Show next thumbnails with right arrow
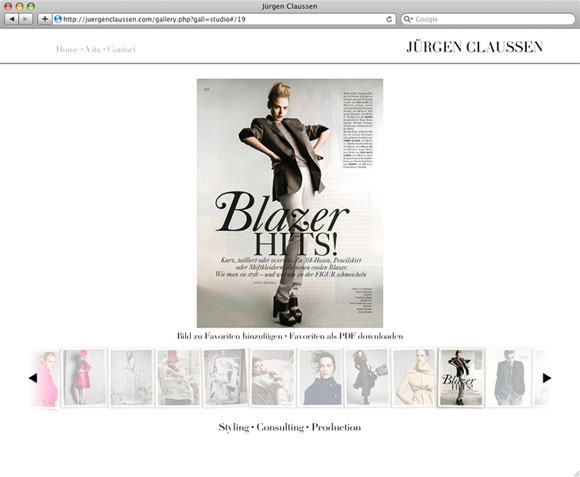This screenshot has height=477, width=580. click(x=547, y=378)
